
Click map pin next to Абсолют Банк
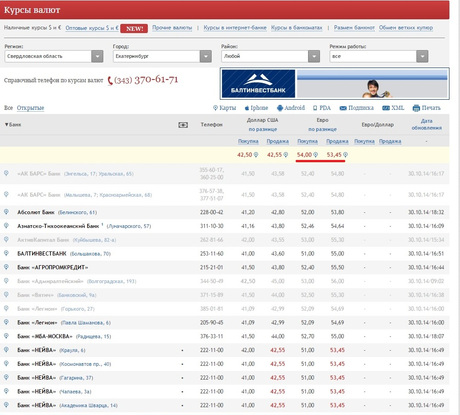(x=6, y=212)
